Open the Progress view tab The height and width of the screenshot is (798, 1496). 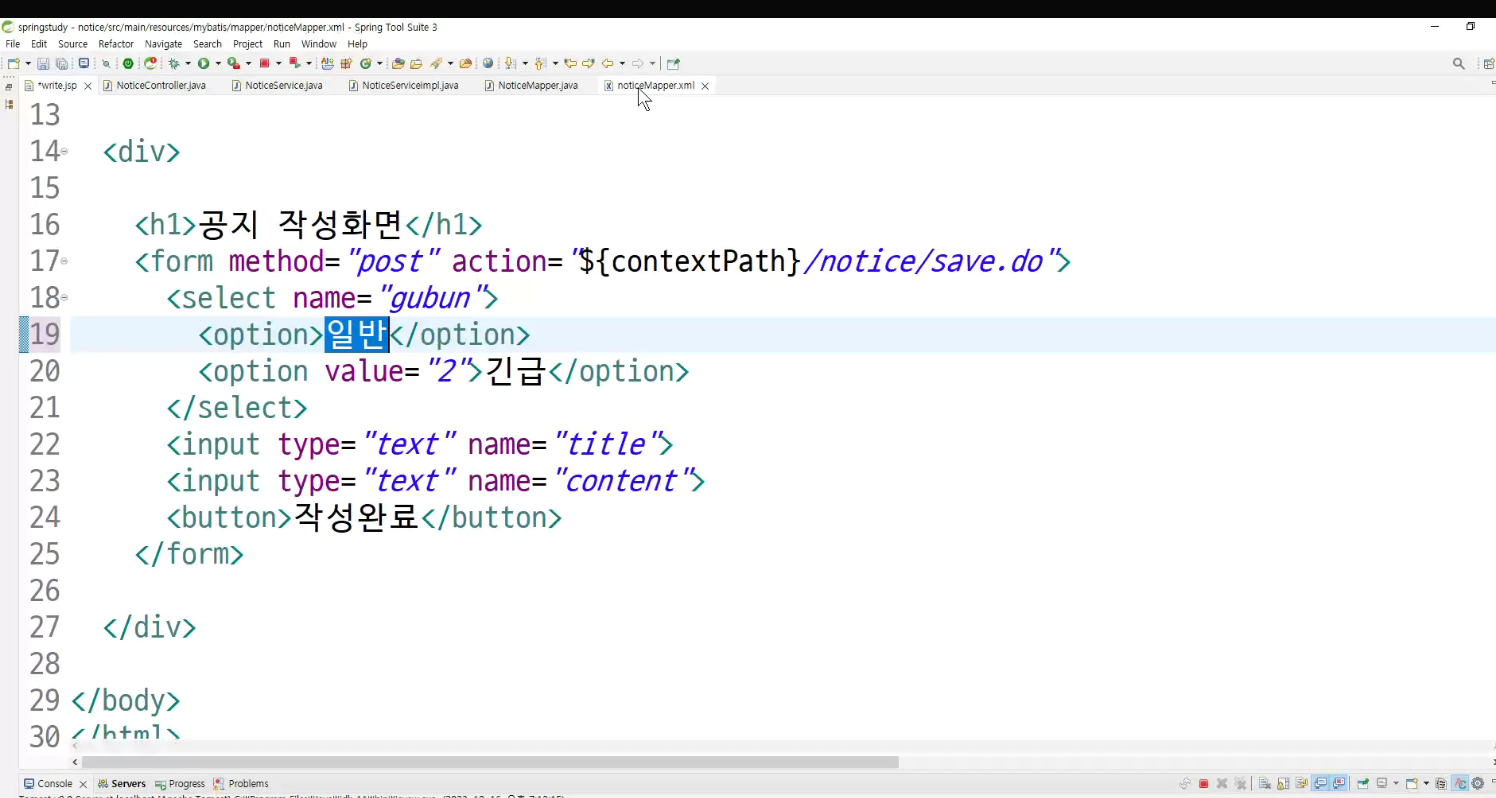179,784
